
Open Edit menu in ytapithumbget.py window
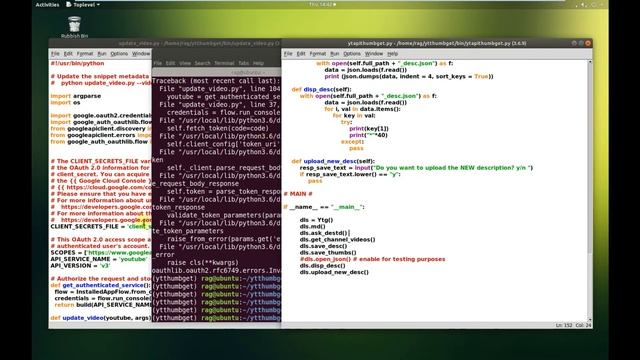[301, 54]
